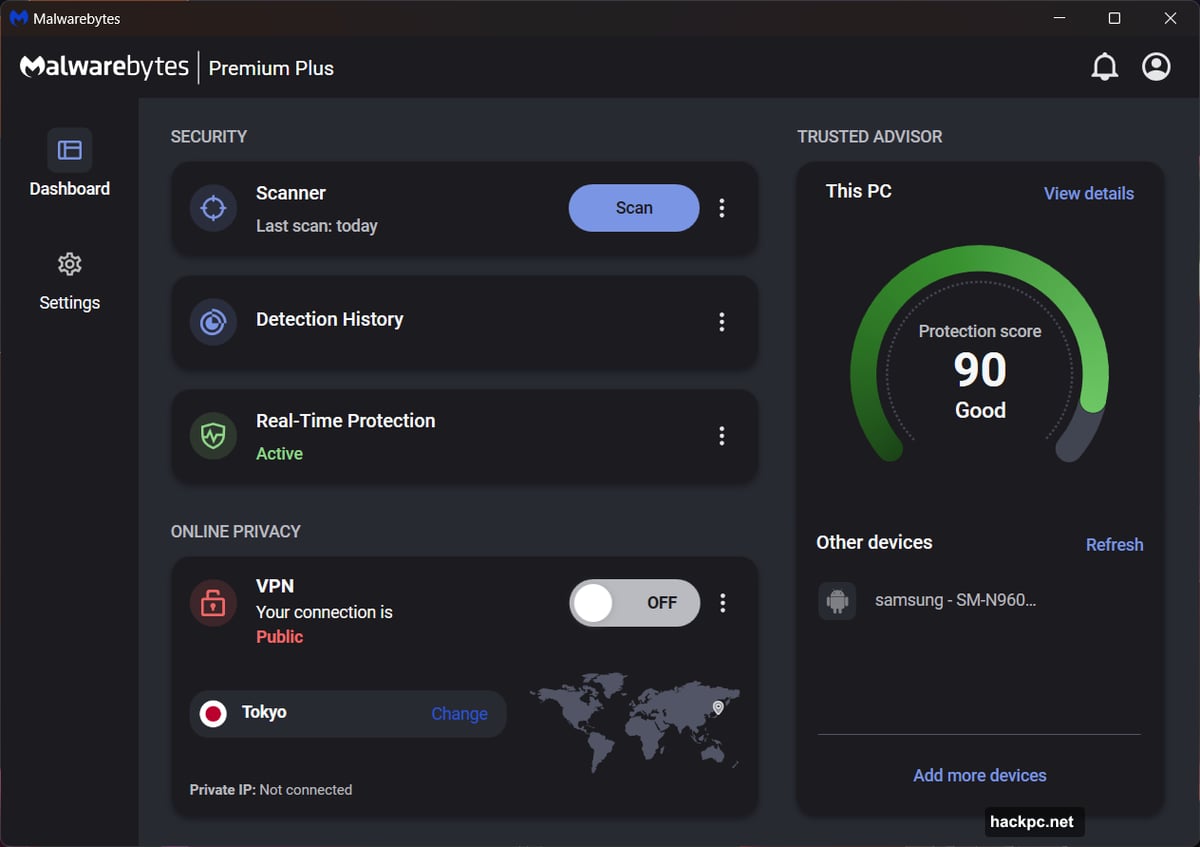Click the Japan flag icon for Tokyo server

213,713
